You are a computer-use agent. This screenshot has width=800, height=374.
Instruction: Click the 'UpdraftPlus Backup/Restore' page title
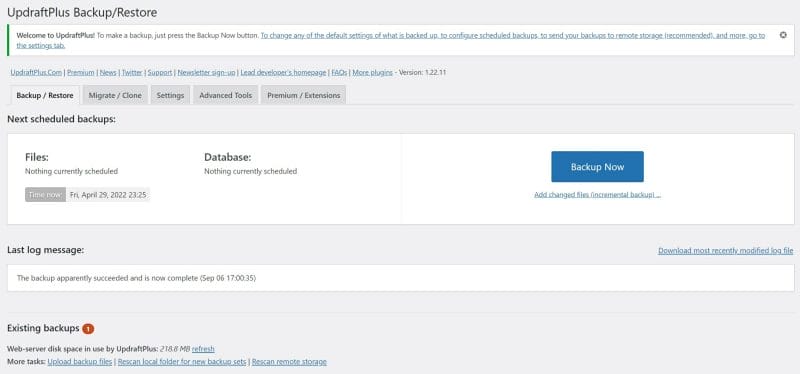pyautogui.click(x=82, y=12)
